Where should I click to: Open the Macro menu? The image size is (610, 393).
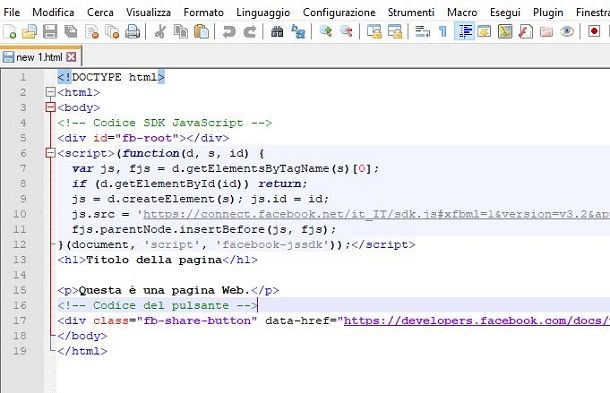coord(462,12)
